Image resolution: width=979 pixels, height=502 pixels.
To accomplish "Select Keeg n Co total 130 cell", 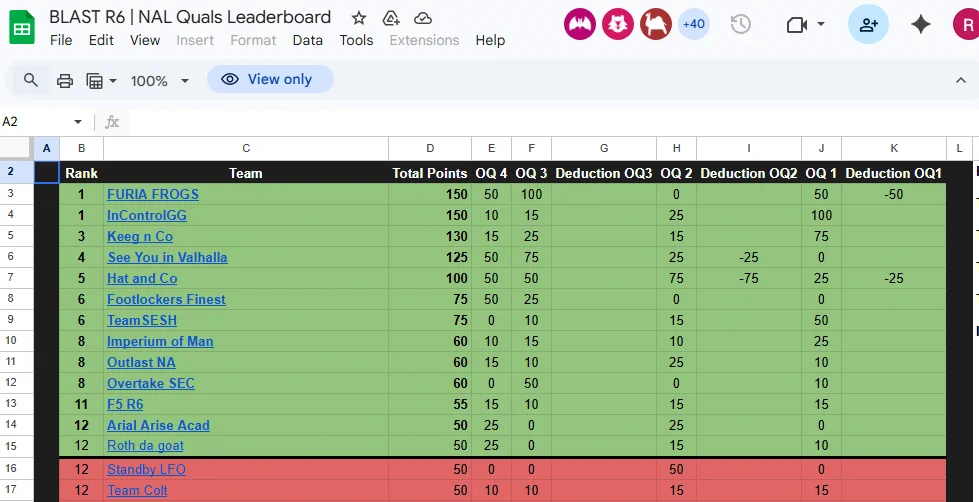I will coord(430,237).
